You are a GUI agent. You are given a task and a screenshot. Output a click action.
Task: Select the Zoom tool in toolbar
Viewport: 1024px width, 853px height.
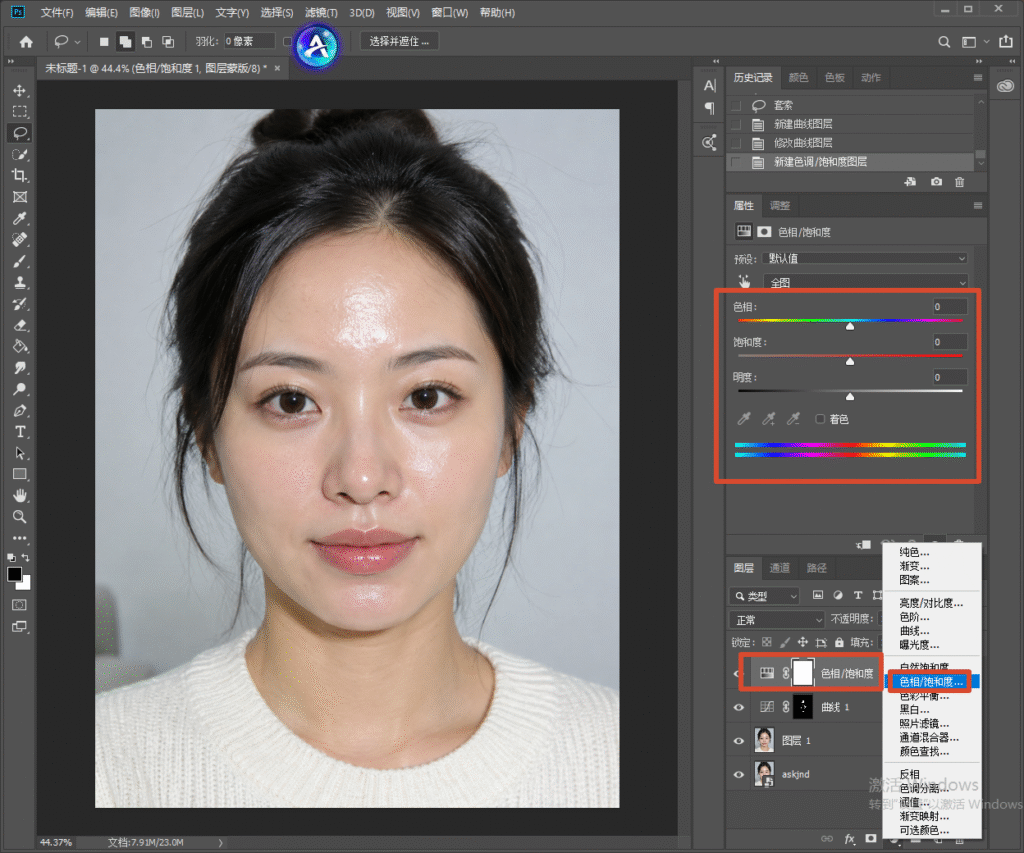[20, 517]
